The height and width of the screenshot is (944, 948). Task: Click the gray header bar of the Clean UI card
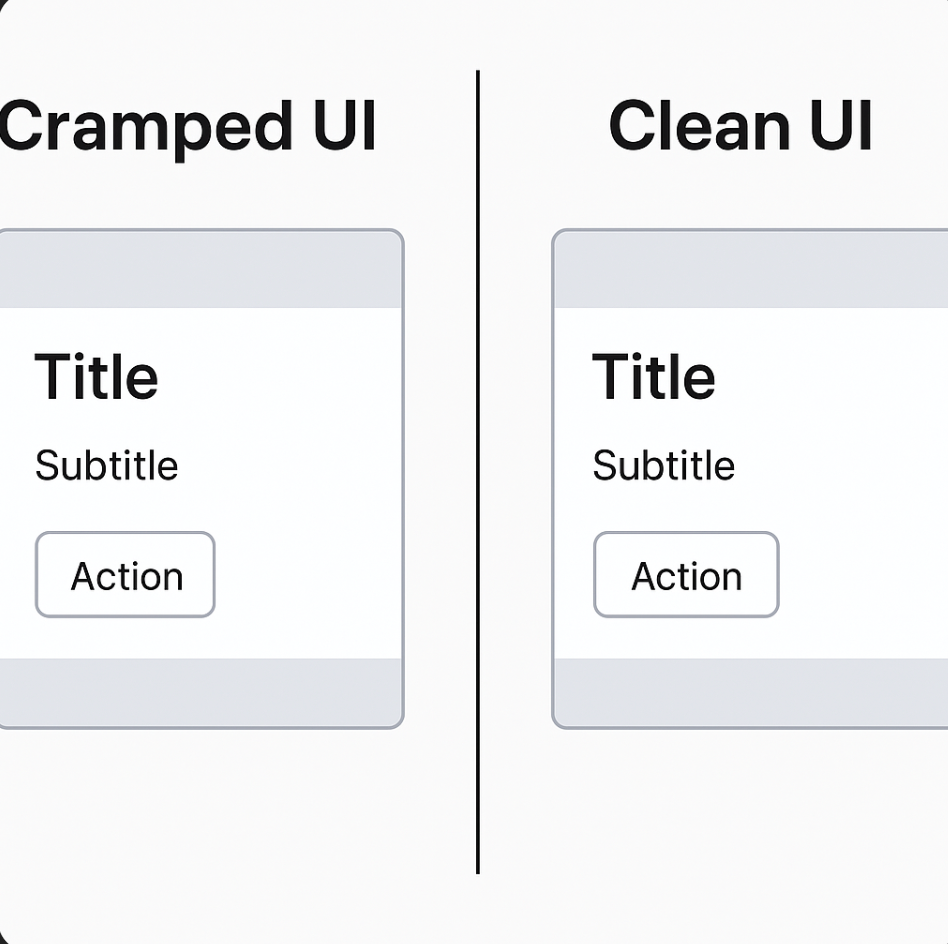750,270
